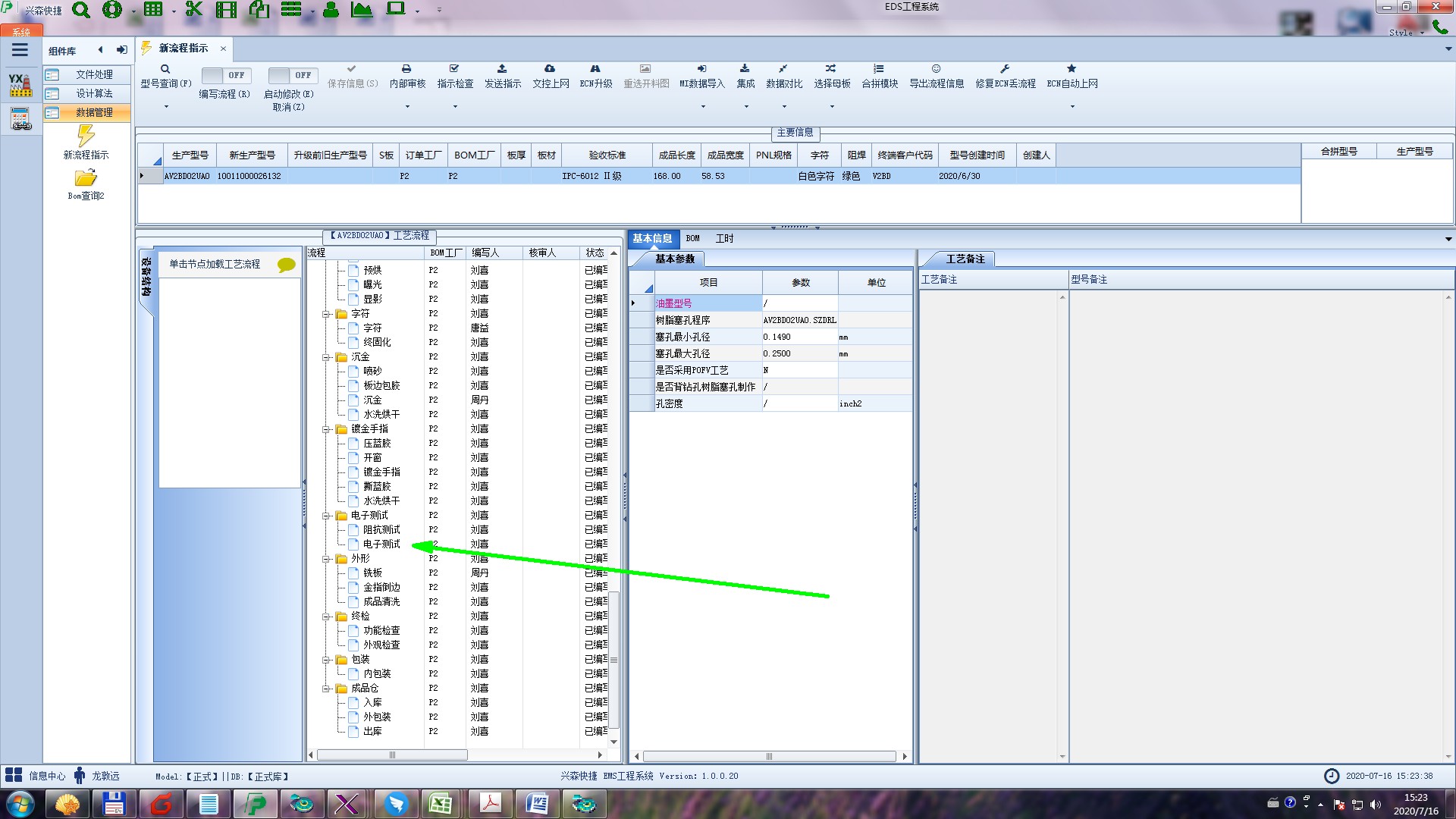Select 阻抗测试 node in tree
This screenshot has width=1456, height=819.
click(381, 529)
